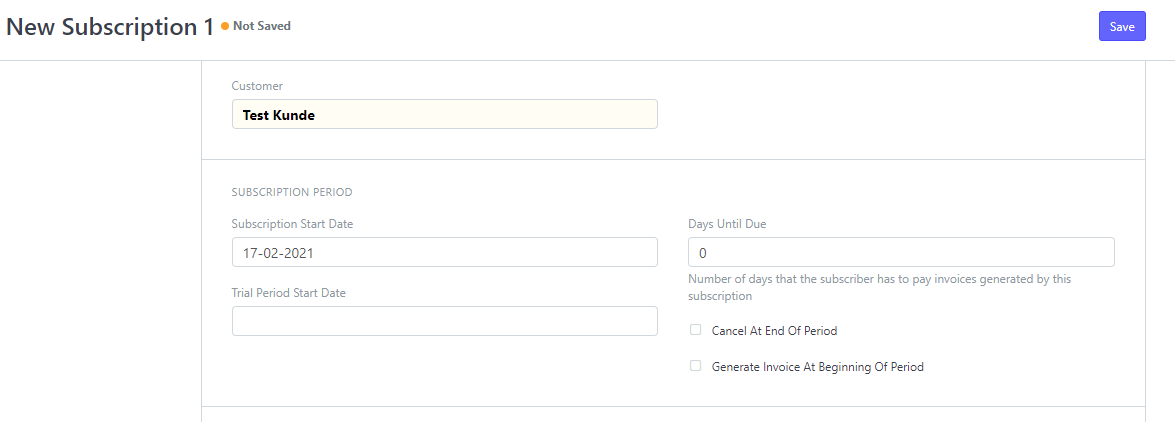
Task: Enable Cancel At End Of Period checkbox
Action: [695, 330]
